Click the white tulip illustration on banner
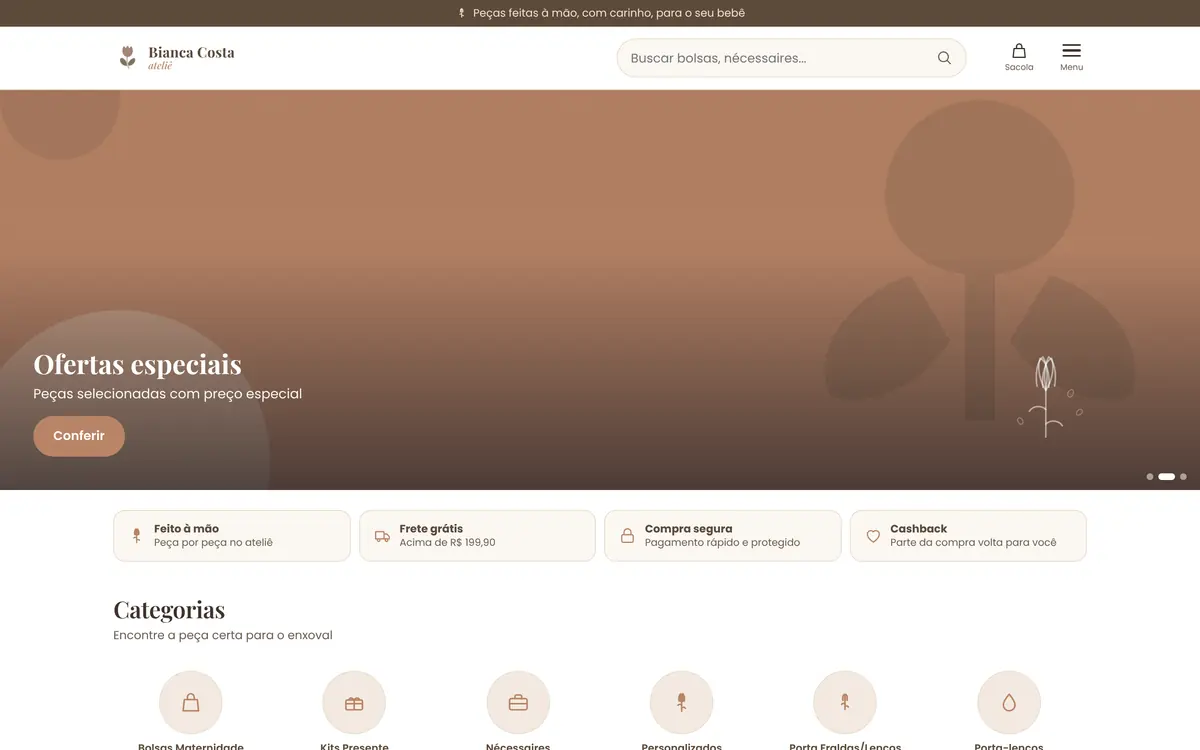This screenshot has width=1200, height=750. pos(1047,397)
